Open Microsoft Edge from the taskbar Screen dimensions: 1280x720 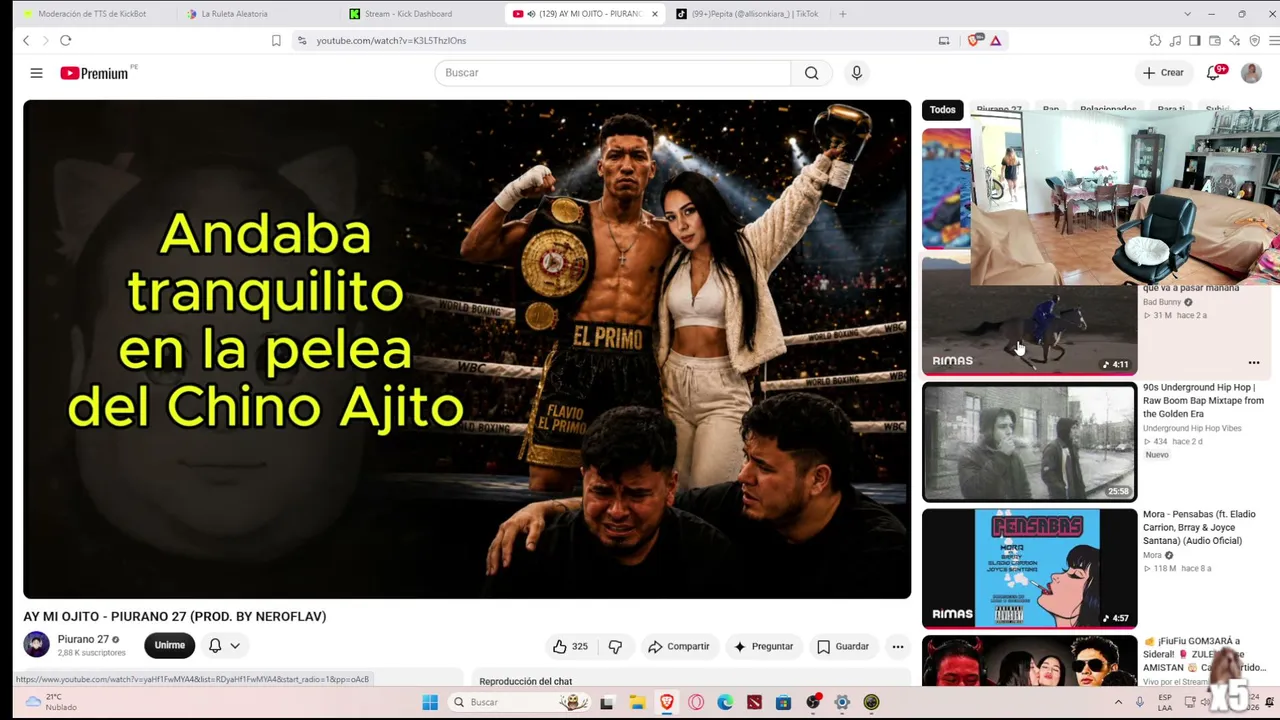(x=725, y=702)
